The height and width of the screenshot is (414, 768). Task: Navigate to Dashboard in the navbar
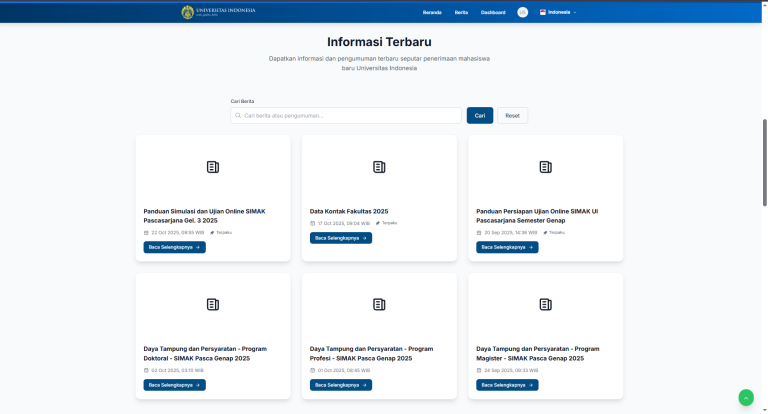(x=493, y=12)
